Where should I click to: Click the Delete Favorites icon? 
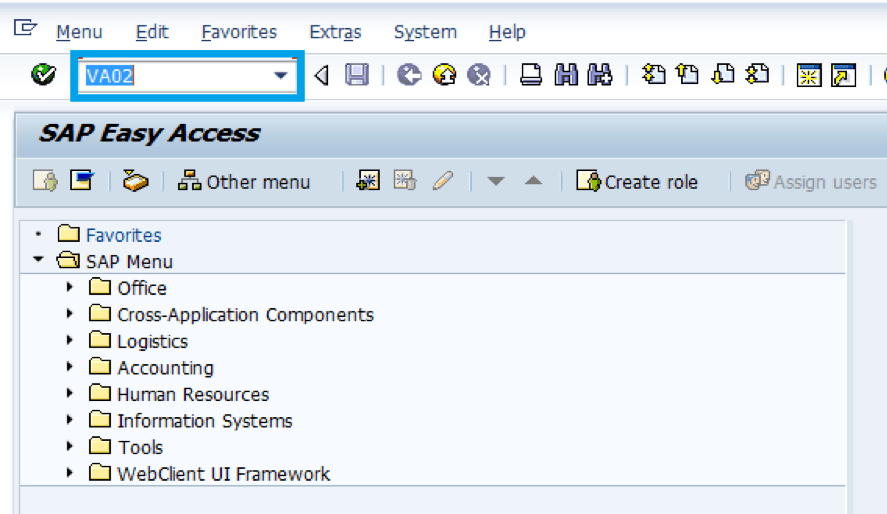coord(405,181)
